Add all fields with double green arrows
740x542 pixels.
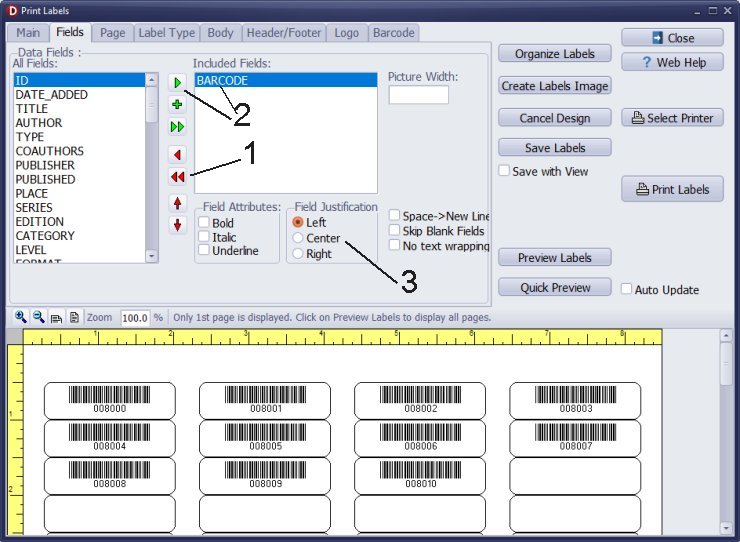(178, 126)
